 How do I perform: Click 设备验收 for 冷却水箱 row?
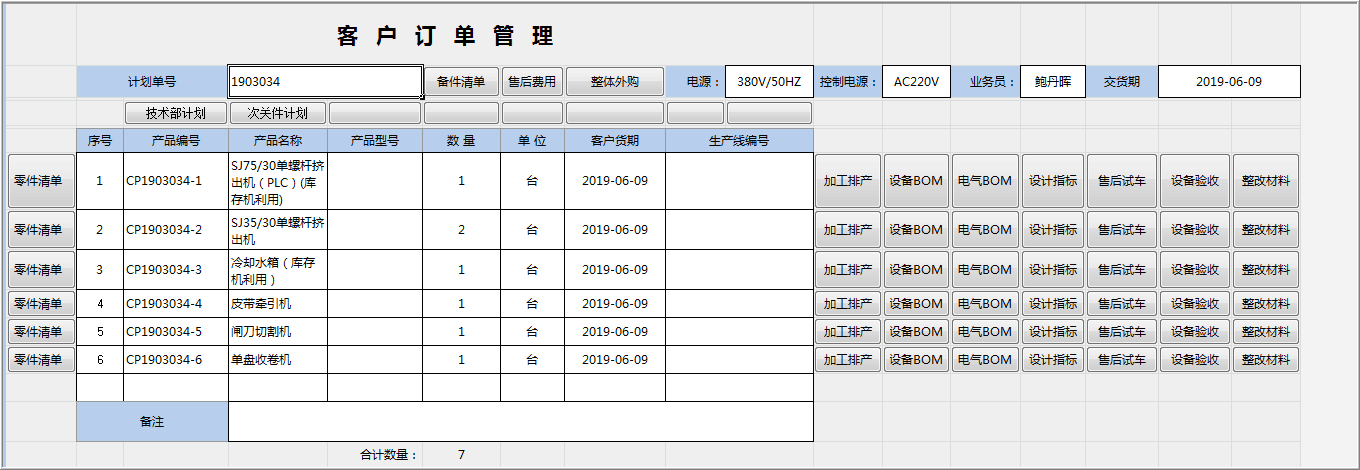[x=1195, y=270]
